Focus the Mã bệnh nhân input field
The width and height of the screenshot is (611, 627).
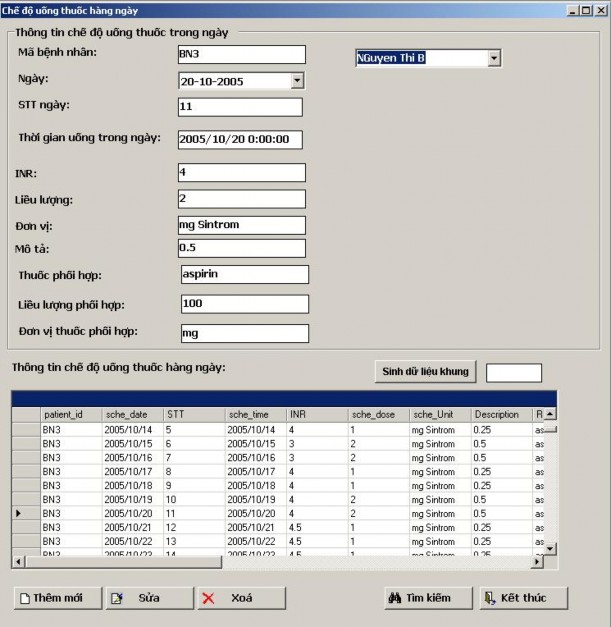pos(240,54)
